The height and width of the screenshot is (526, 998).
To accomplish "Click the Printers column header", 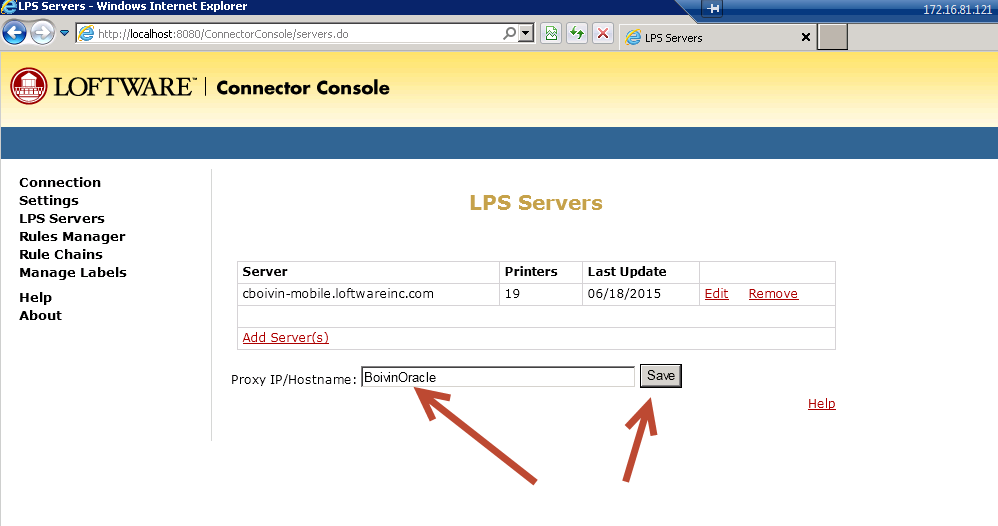I will (x=541, y=272).
